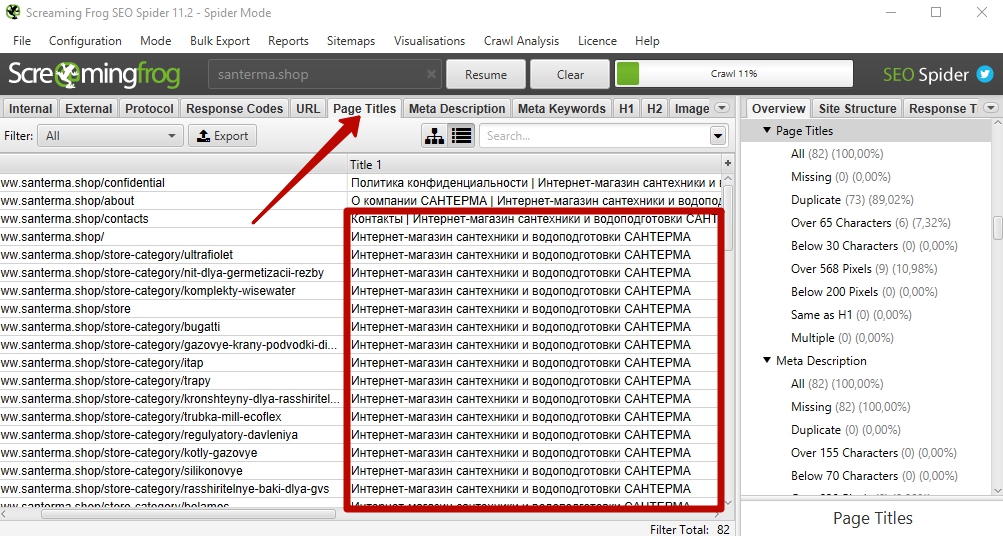This screenshot has height=536, width=1003.
Task: Open Twitter bird icon
Action: [984, 75]
